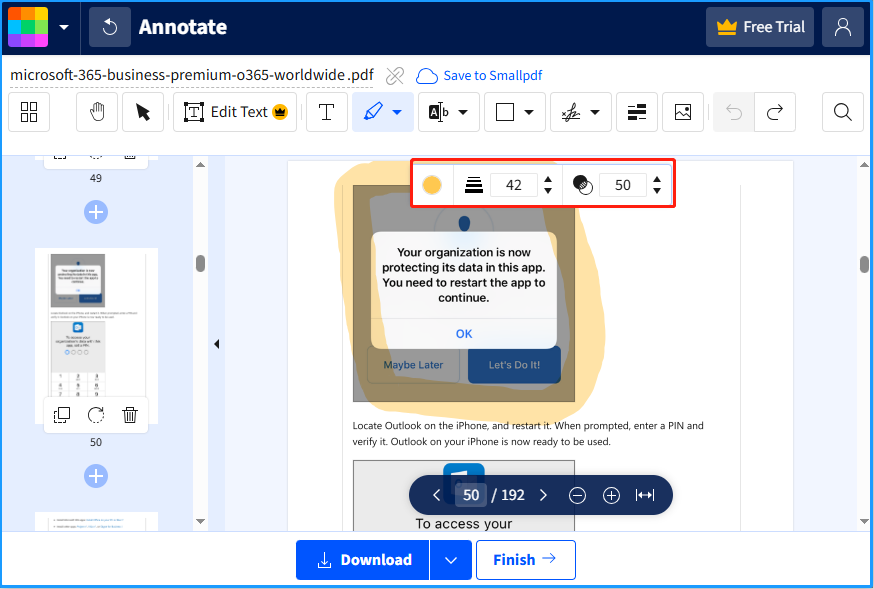
Task: Open the user account icon
Action: pyautogui.click(x=843, y=27)
